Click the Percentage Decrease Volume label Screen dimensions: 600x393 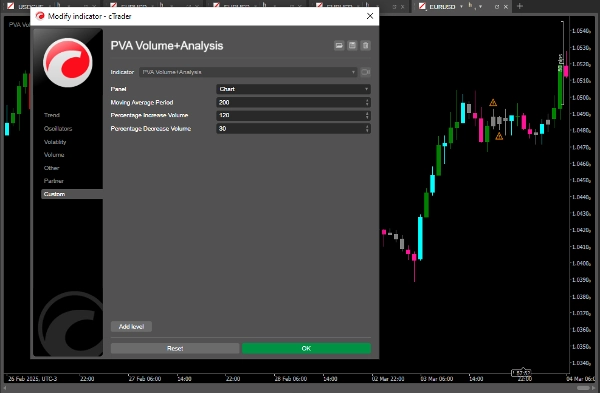pos(151,129)
